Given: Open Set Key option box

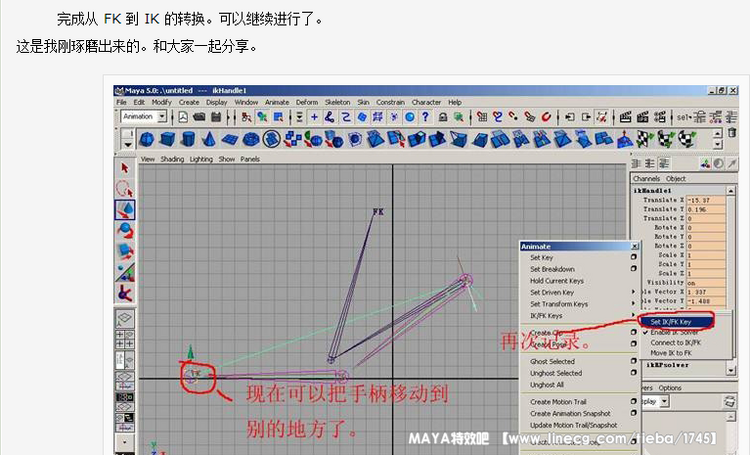Looking at the screenshot, I should pyautogui.click(x=634, y=257).
